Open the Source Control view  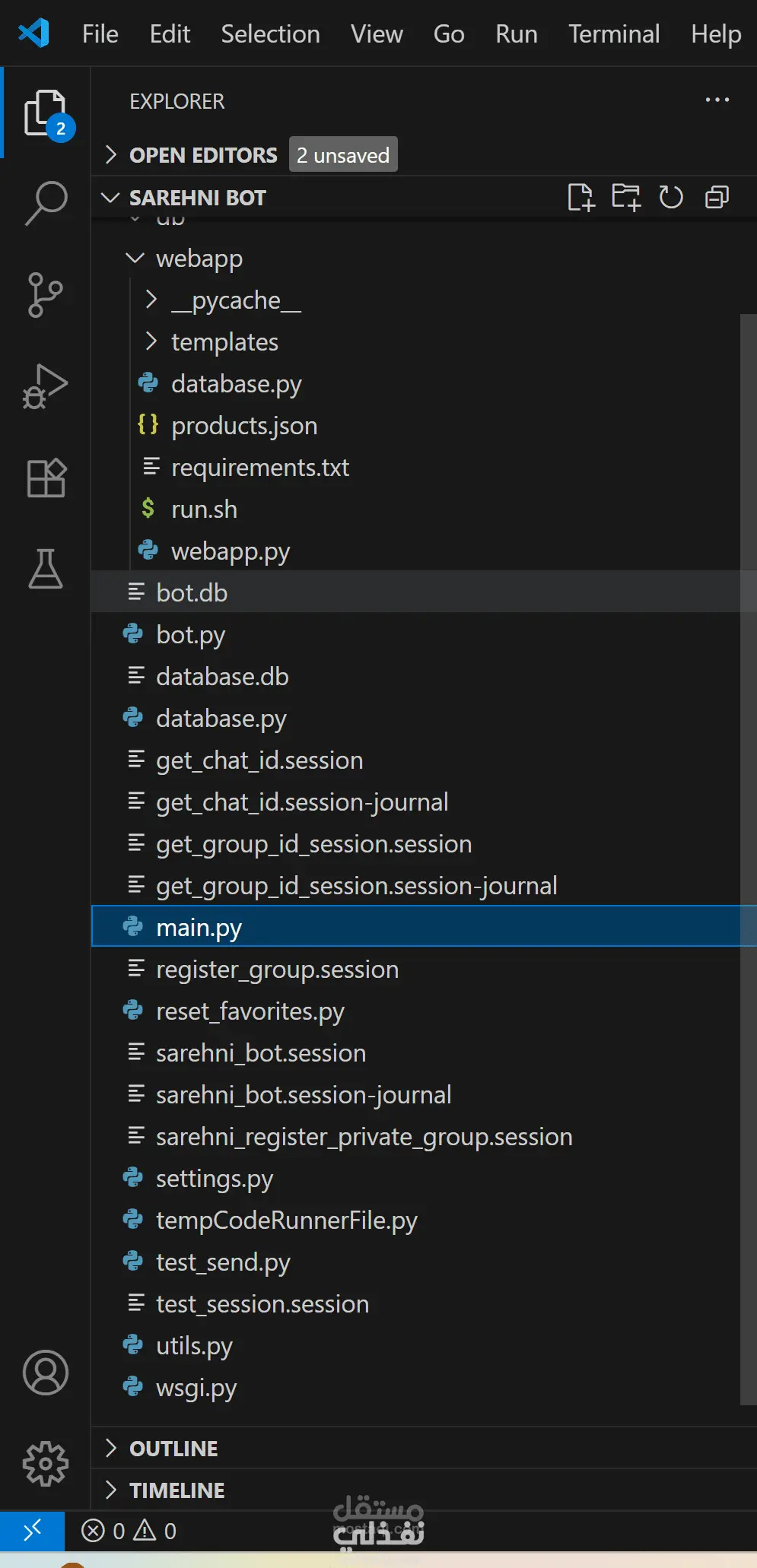coord(46,294)
